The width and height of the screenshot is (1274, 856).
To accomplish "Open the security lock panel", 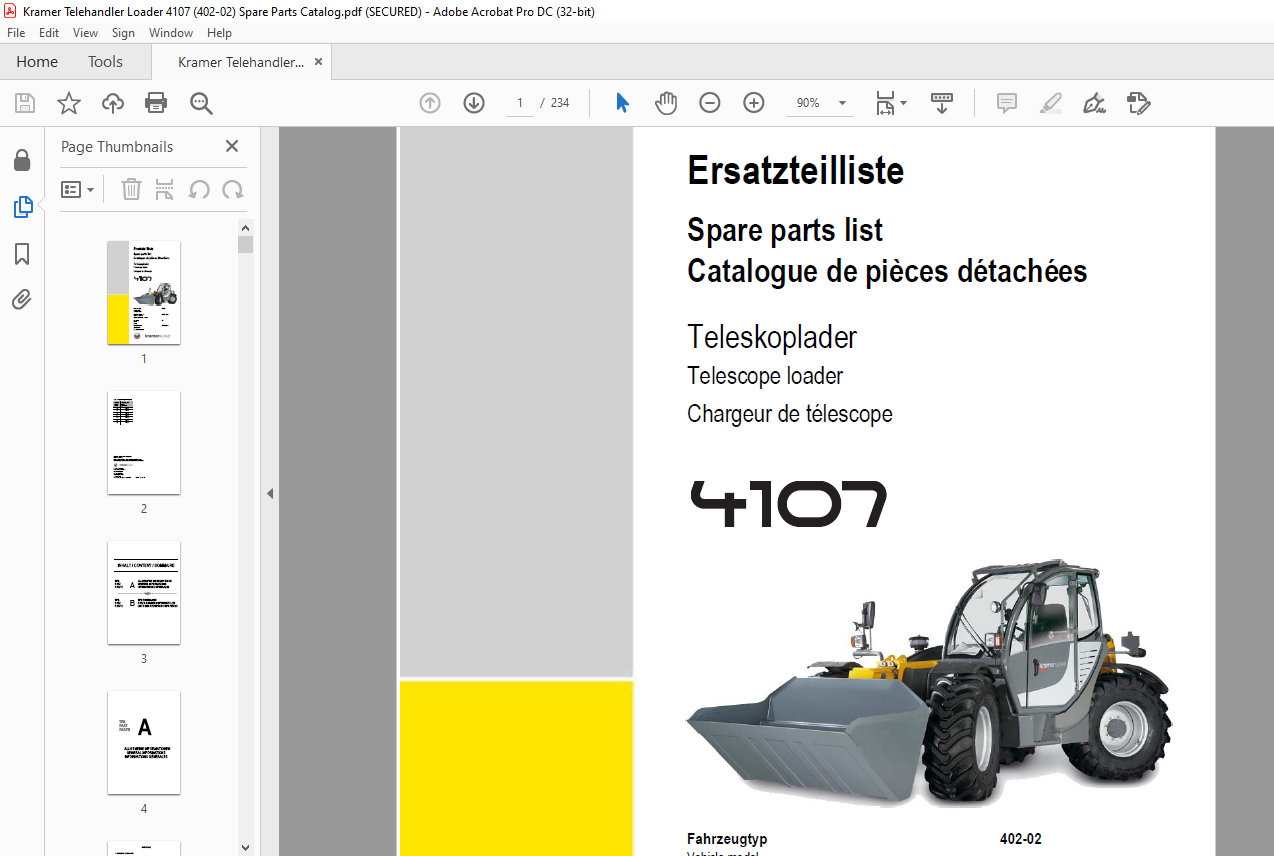I will coord(22,161).
